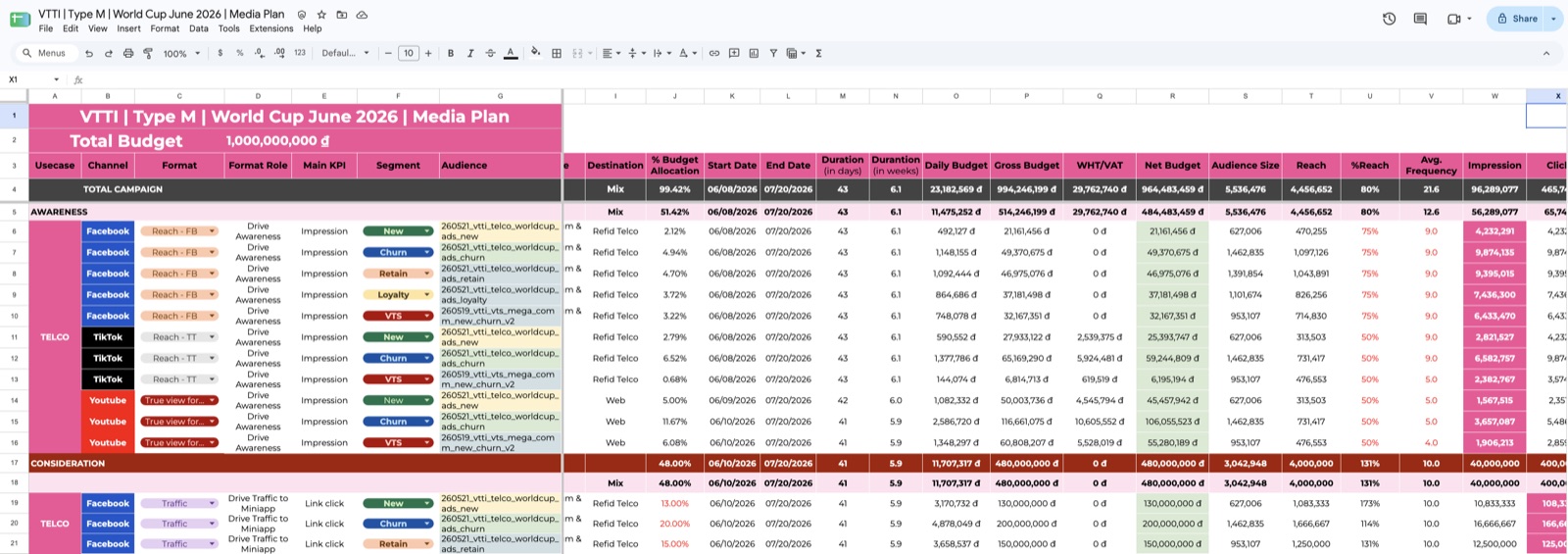This screenshot has width=1568, height=554.
Task: Click the Meet video call icon
Action: [x=1454, y=19]
